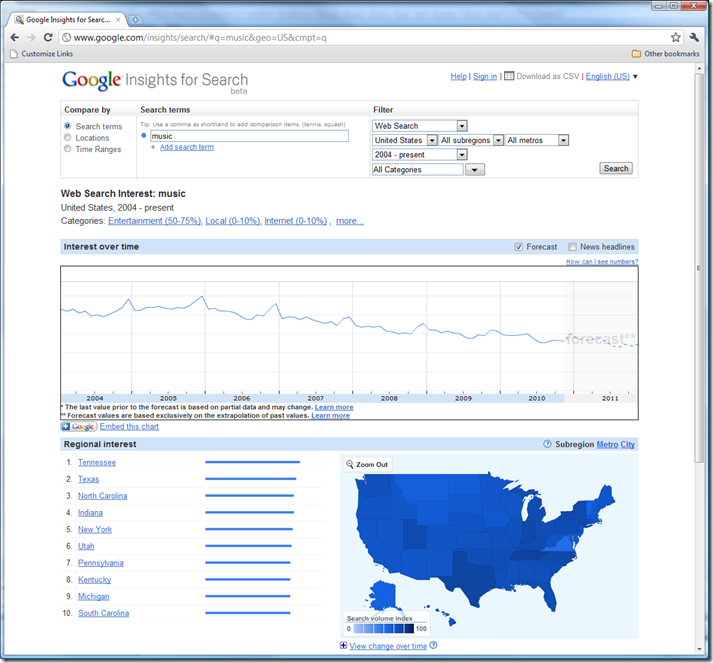
Task: Click the Texas region link
Action: (x=88, y=479)
